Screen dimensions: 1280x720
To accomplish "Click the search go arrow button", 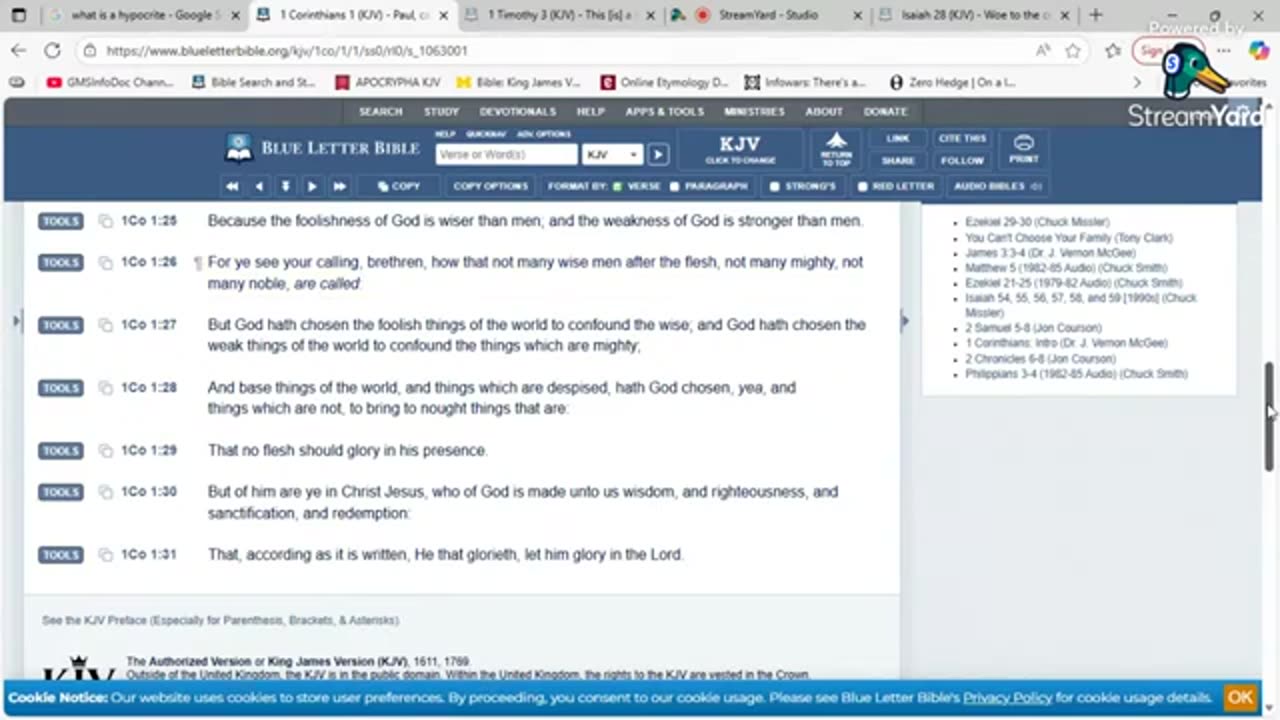I will (x=658, y=154).
